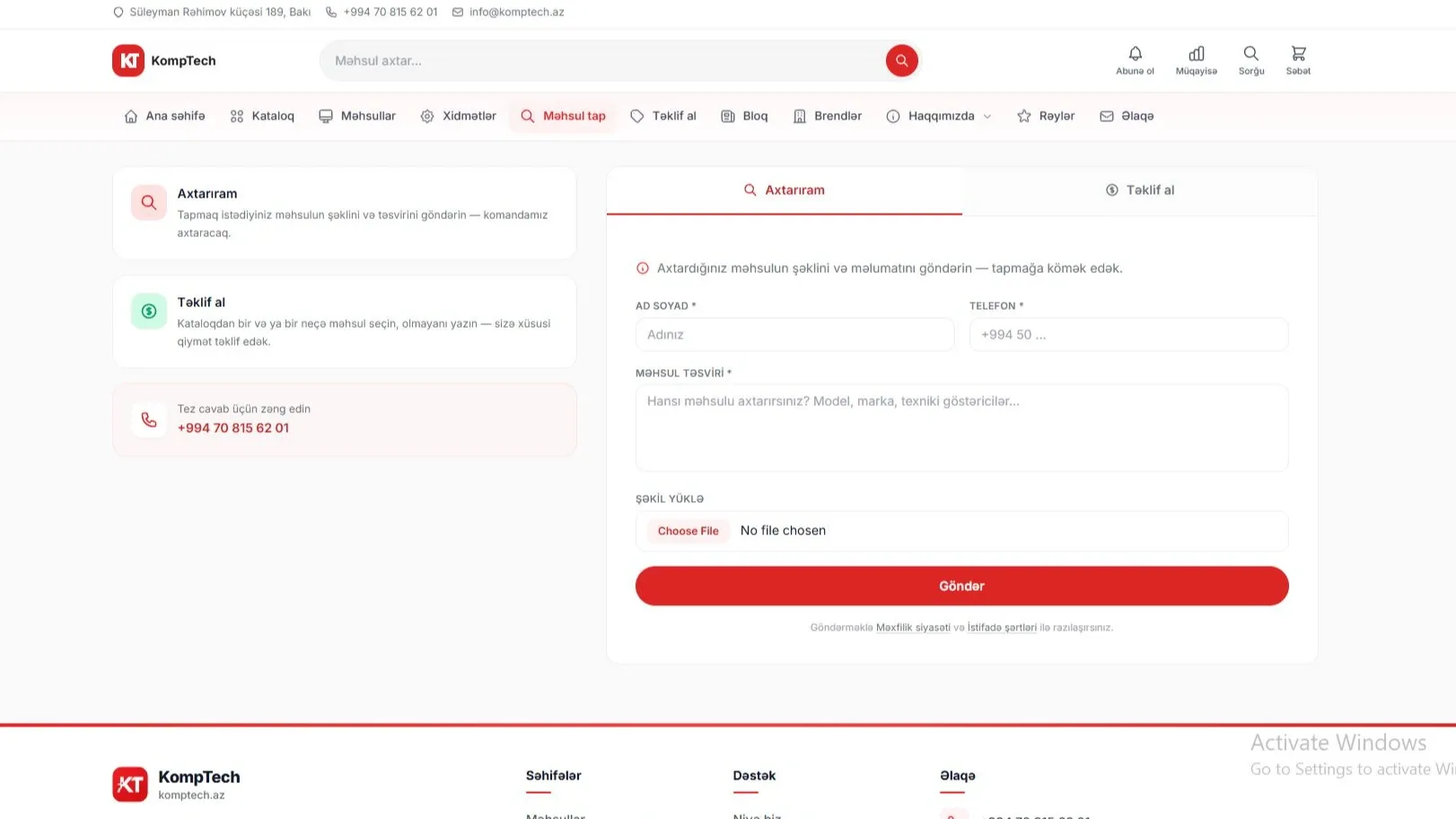Open the Xidmətlər menu item
1456x819 pixels.
click(458, 116)
